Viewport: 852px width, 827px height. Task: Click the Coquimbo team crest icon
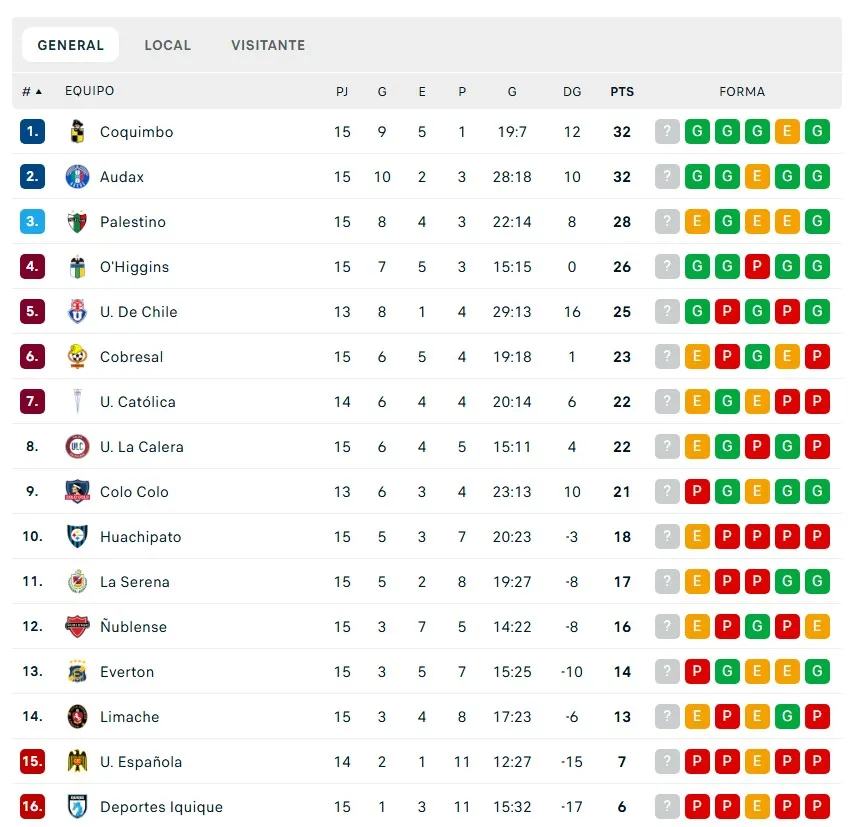[77, 132]
